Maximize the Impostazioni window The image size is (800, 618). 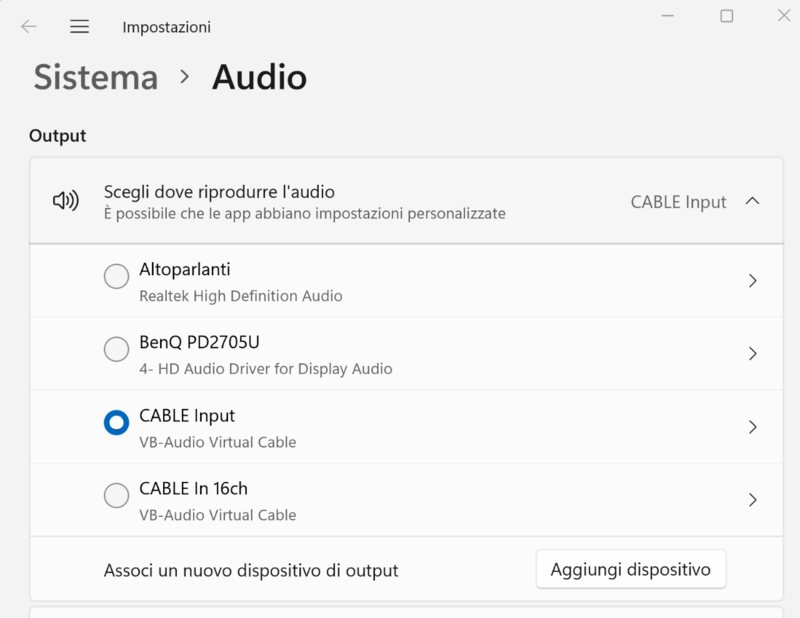coord(727,16)
